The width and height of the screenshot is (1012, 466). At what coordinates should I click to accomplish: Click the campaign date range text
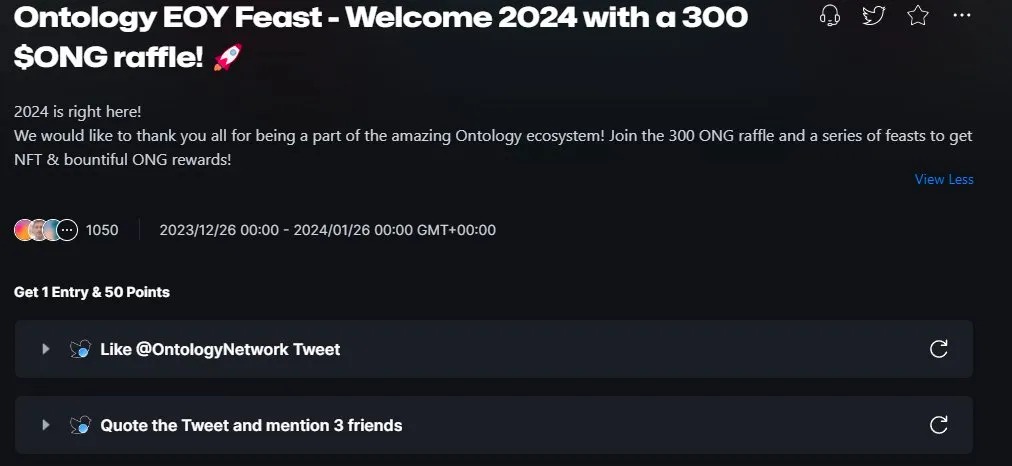click(327, 230)
